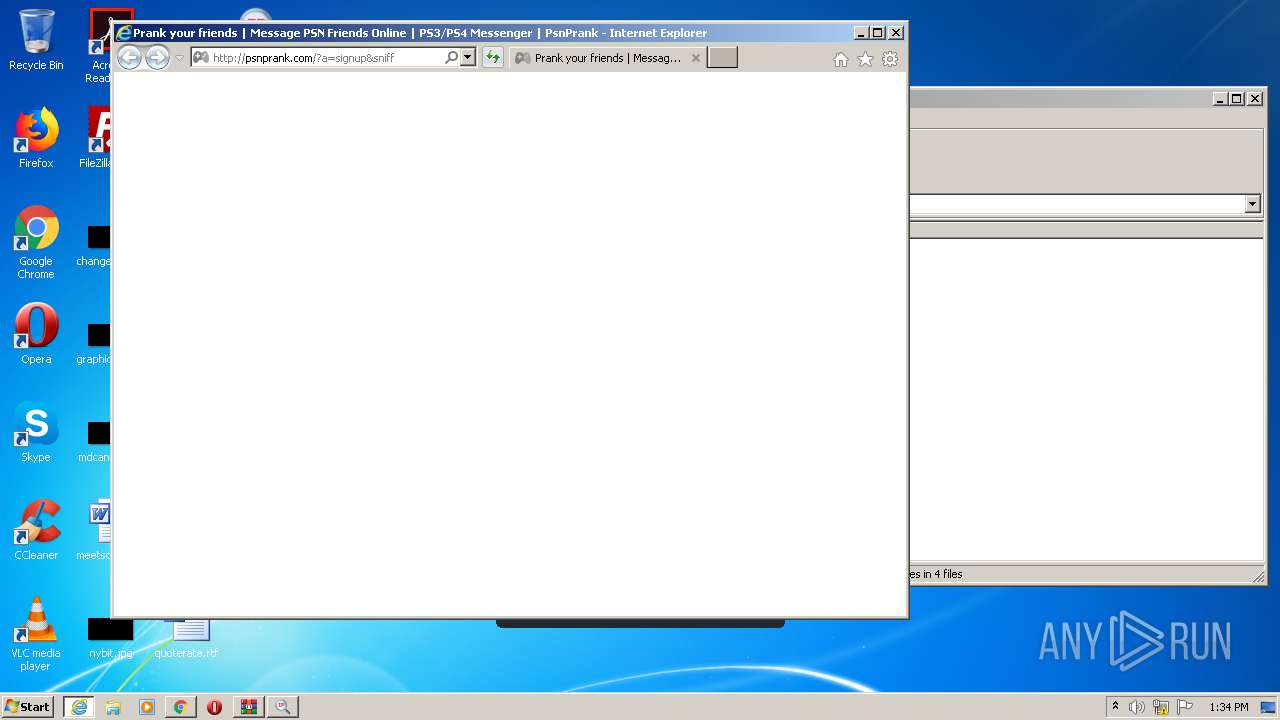Launch Firefox from the desktop
The image size is (1280, 720).
36,138
